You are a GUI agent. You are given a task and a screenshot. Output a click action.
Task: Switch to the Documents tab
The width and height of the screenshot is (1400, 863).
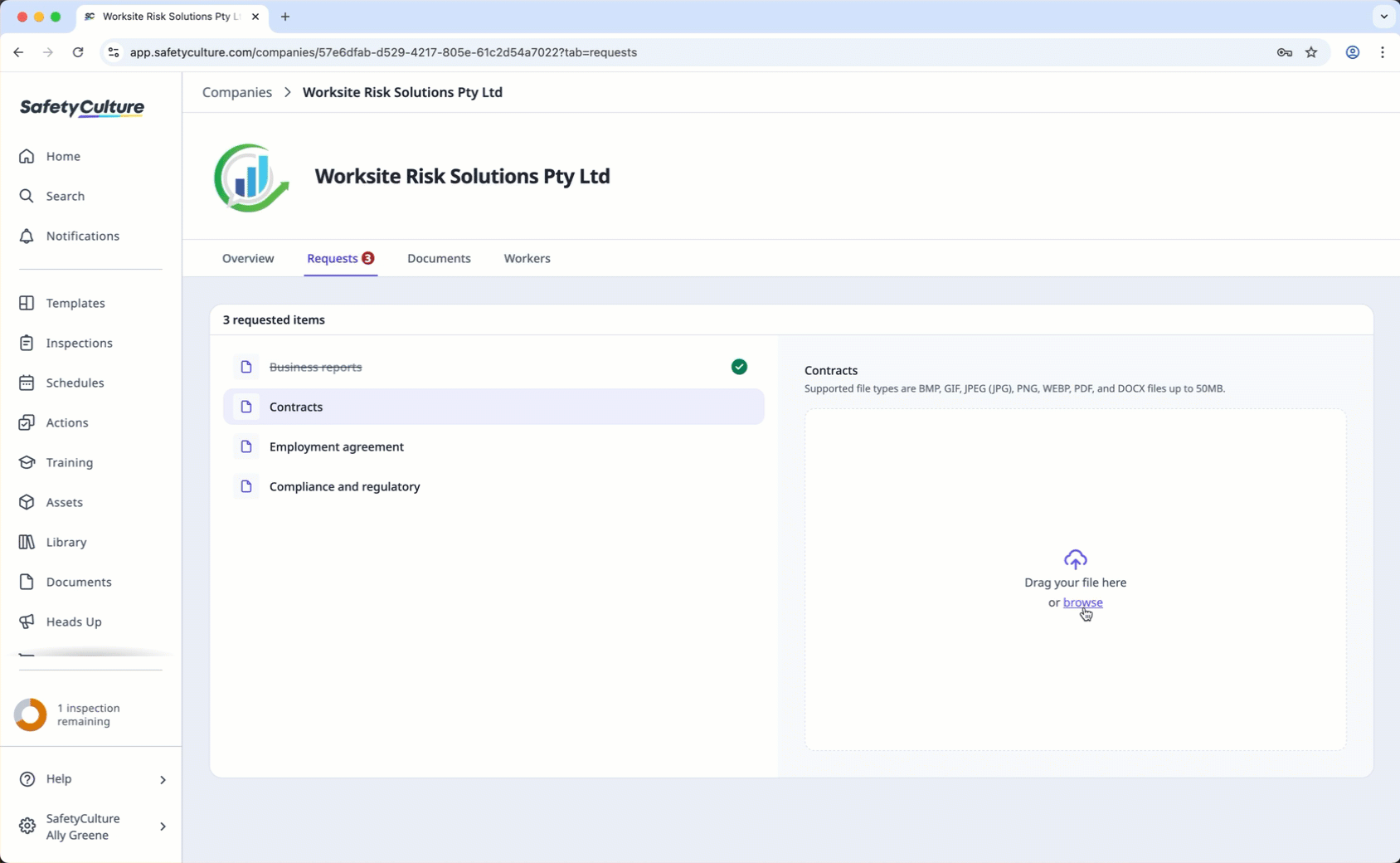(x=439, y=258)
